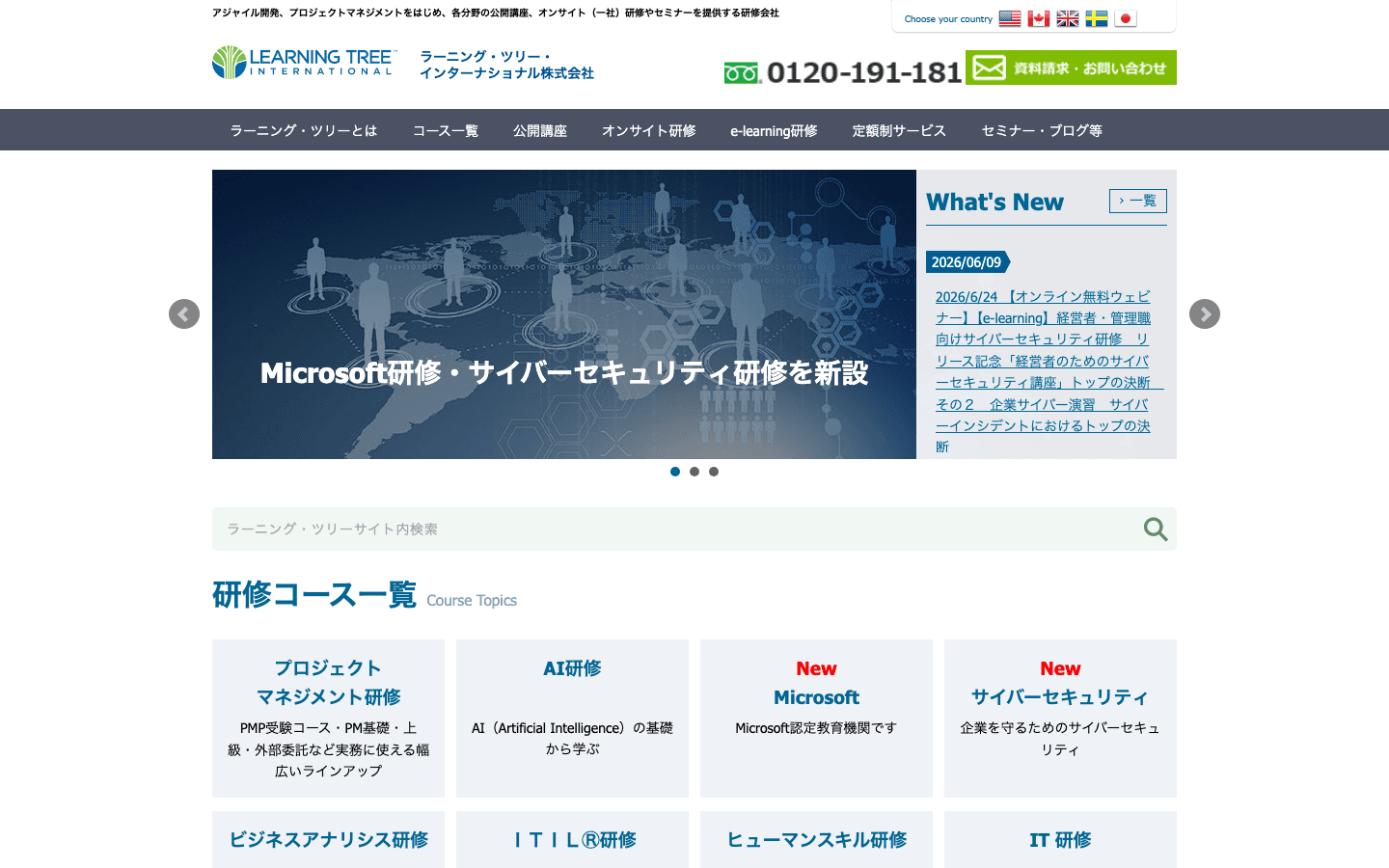Image resolution: width=1389 pixels, height=868 pixels.
Task: Select the first carousel dot
Action: click(x=675, y=472)
